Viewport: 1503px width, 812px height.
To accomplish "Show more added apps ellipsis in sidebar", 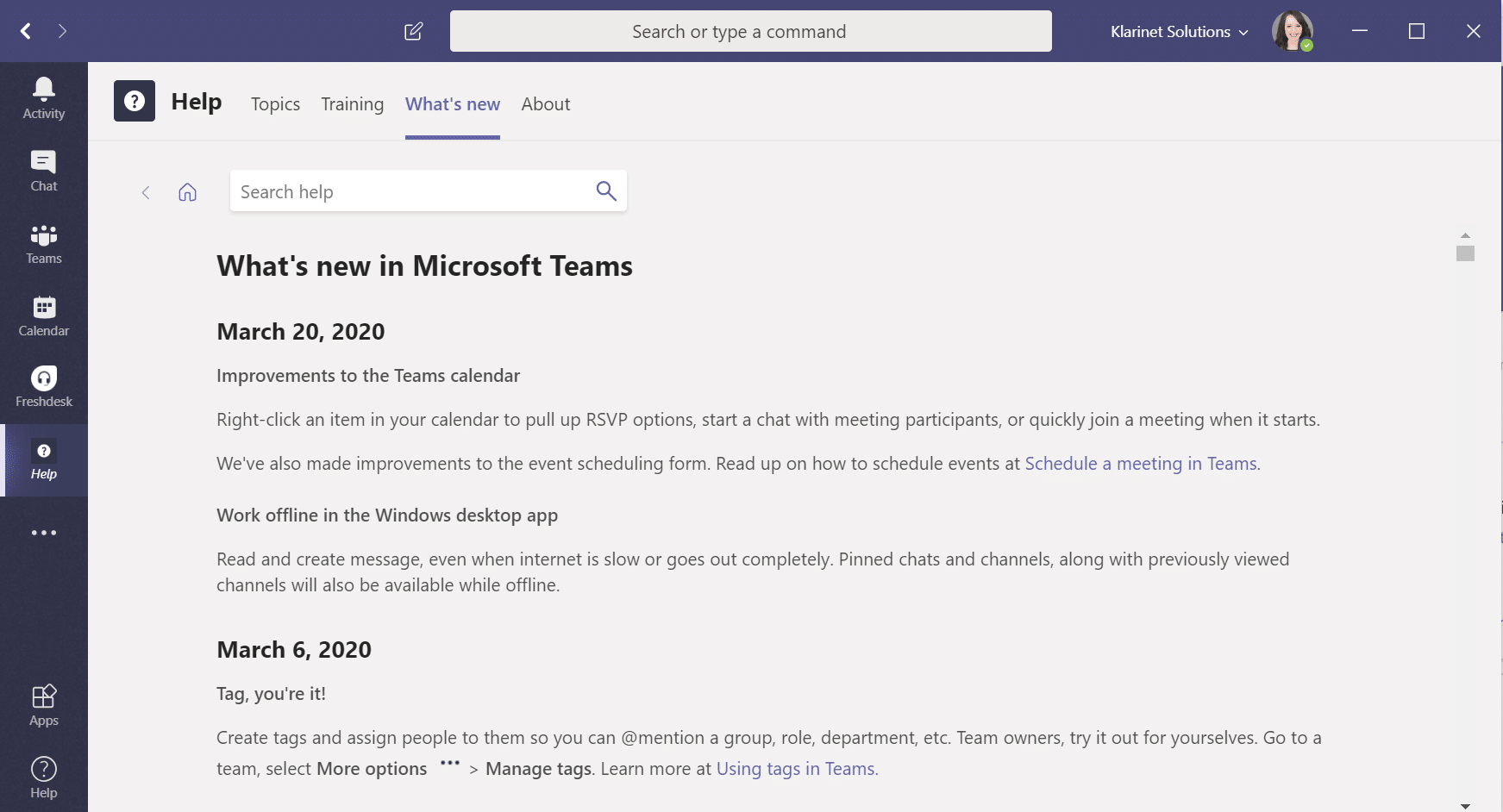I will point(44,533).
